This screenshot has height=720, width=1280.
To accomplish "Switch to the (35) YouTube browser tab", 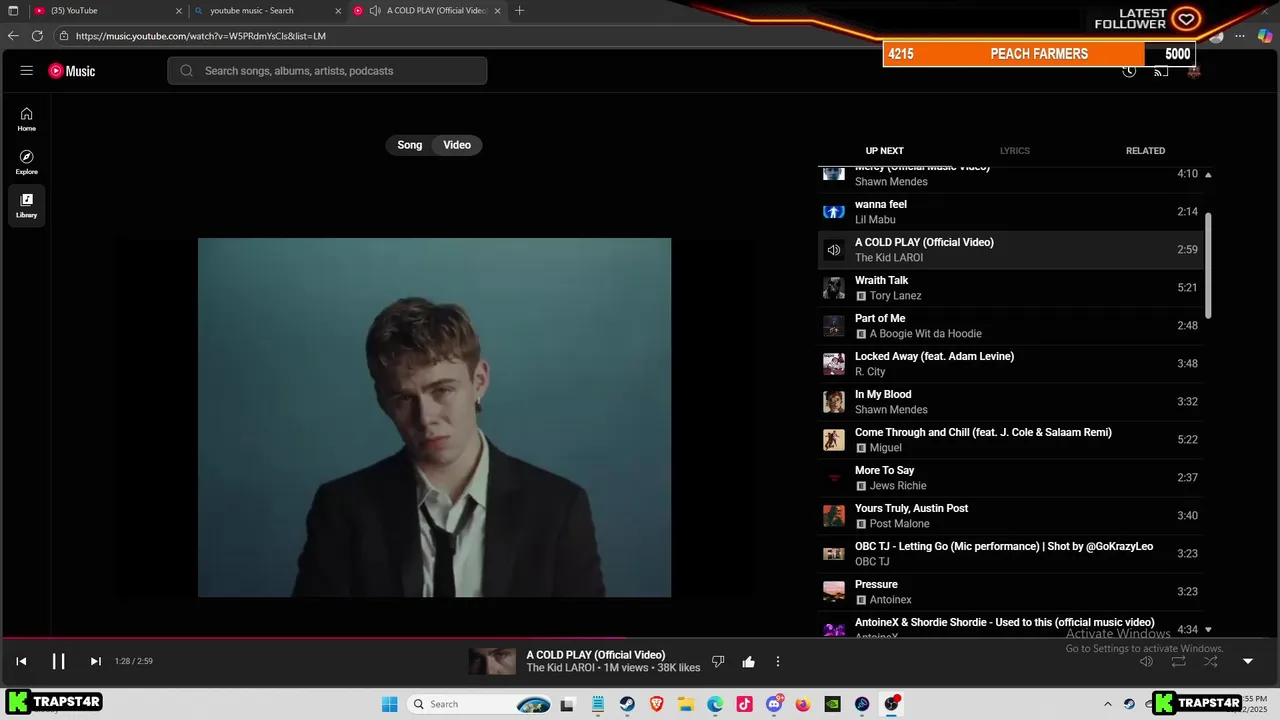I will [108, 11].
